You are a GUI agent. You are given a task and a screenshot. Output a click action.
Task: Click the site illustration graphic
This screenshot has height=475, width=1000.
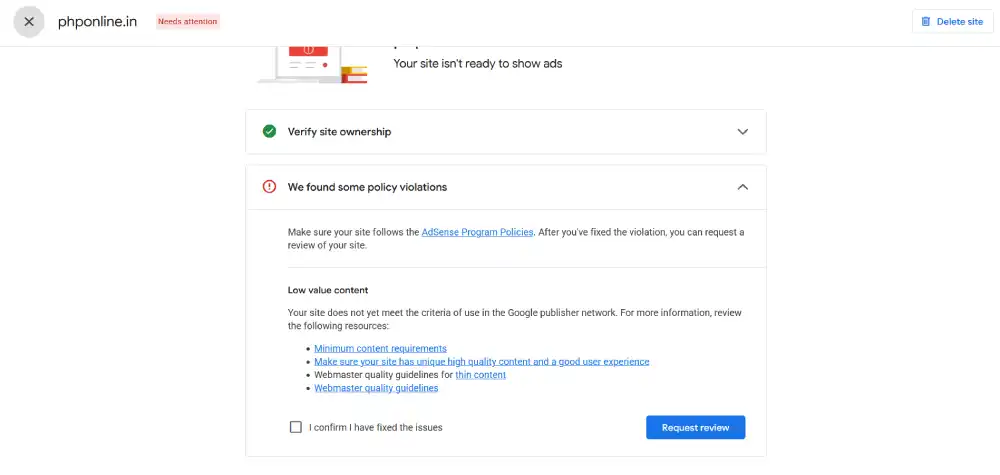[x=312, y=65]
